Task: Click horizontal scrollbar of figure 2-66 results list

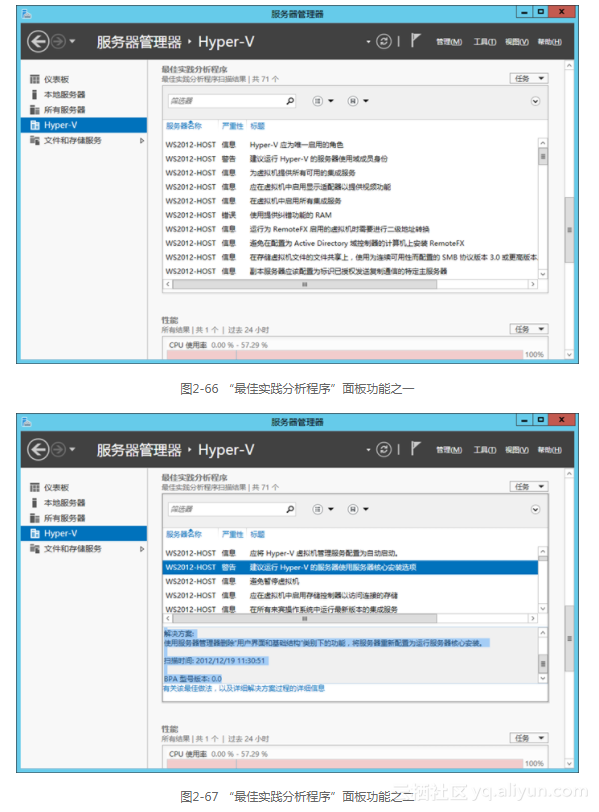Action: (x=304, y=284)
